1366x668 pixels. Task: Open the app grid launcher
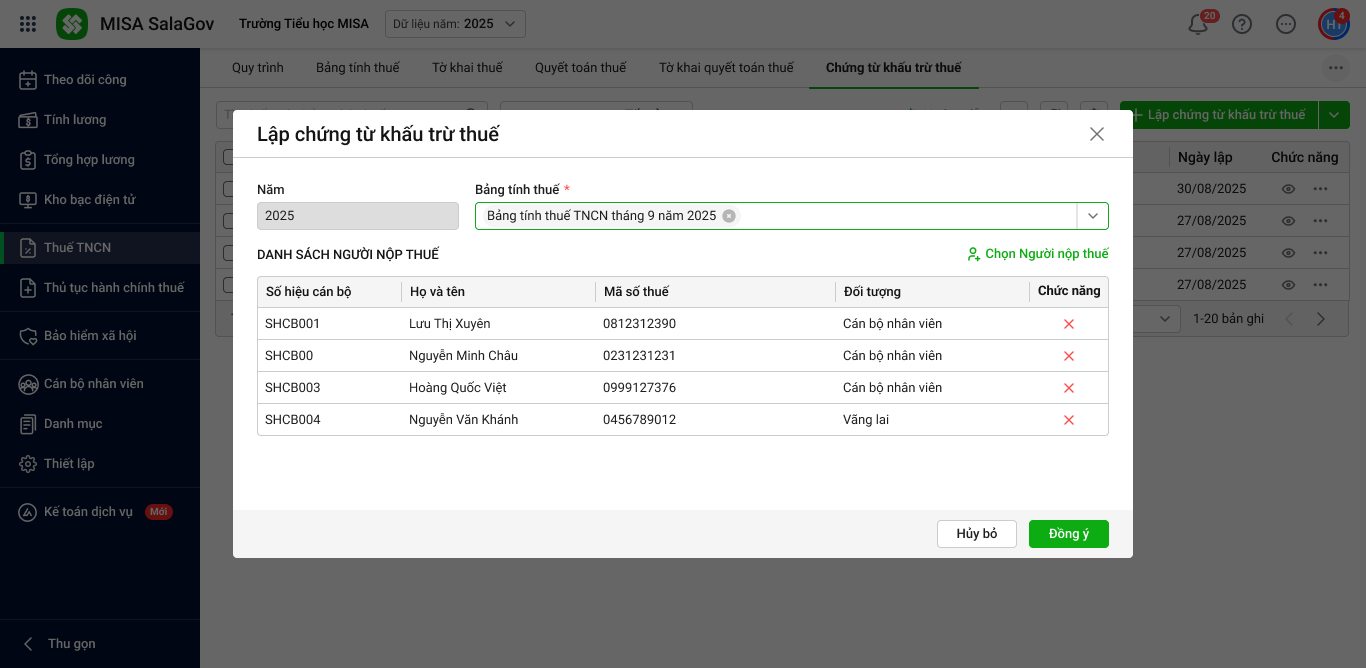tap(28, 24)
